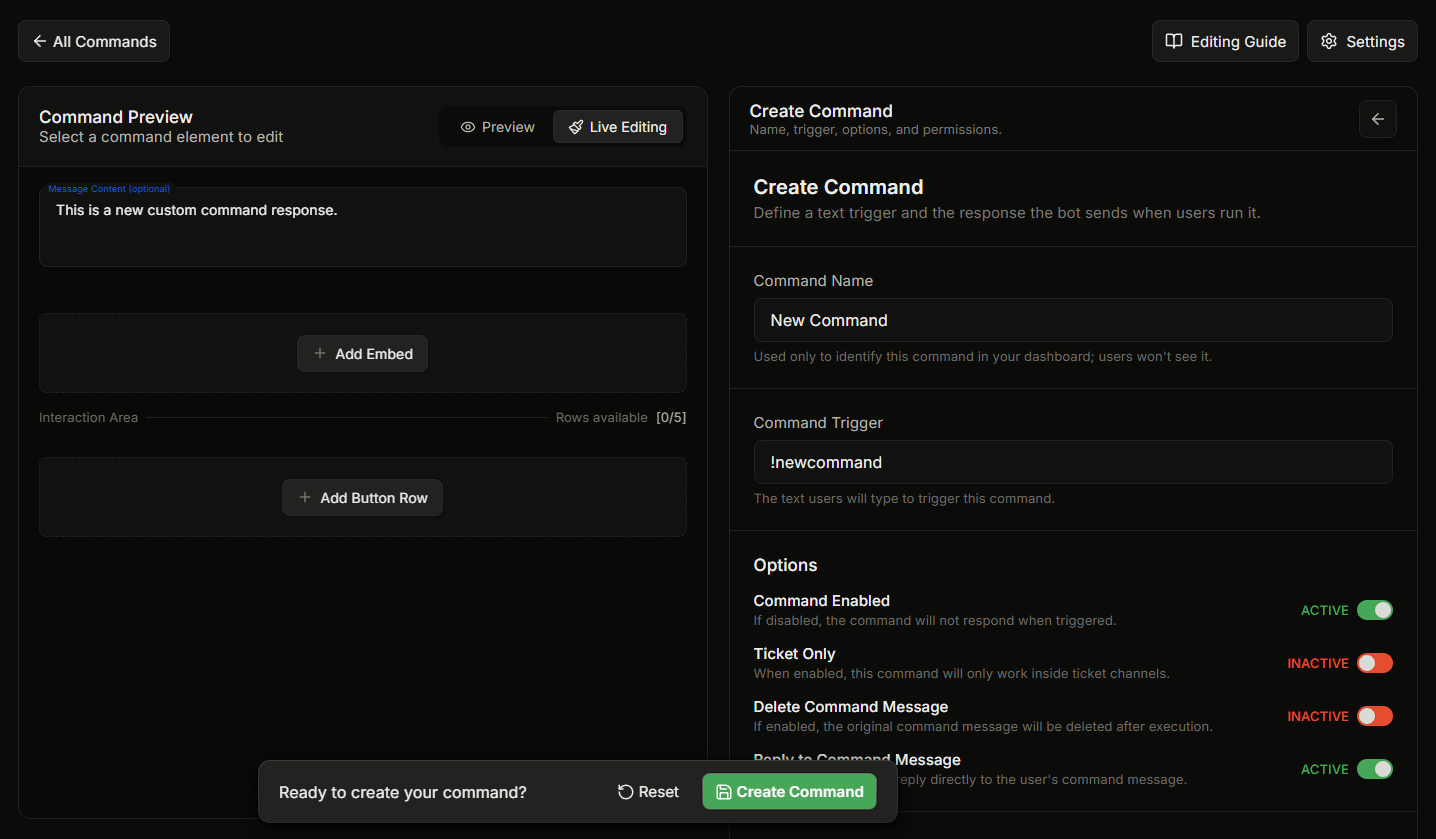
Task: Toggle the Ticket Only switch
Action: coord(1374,663)
